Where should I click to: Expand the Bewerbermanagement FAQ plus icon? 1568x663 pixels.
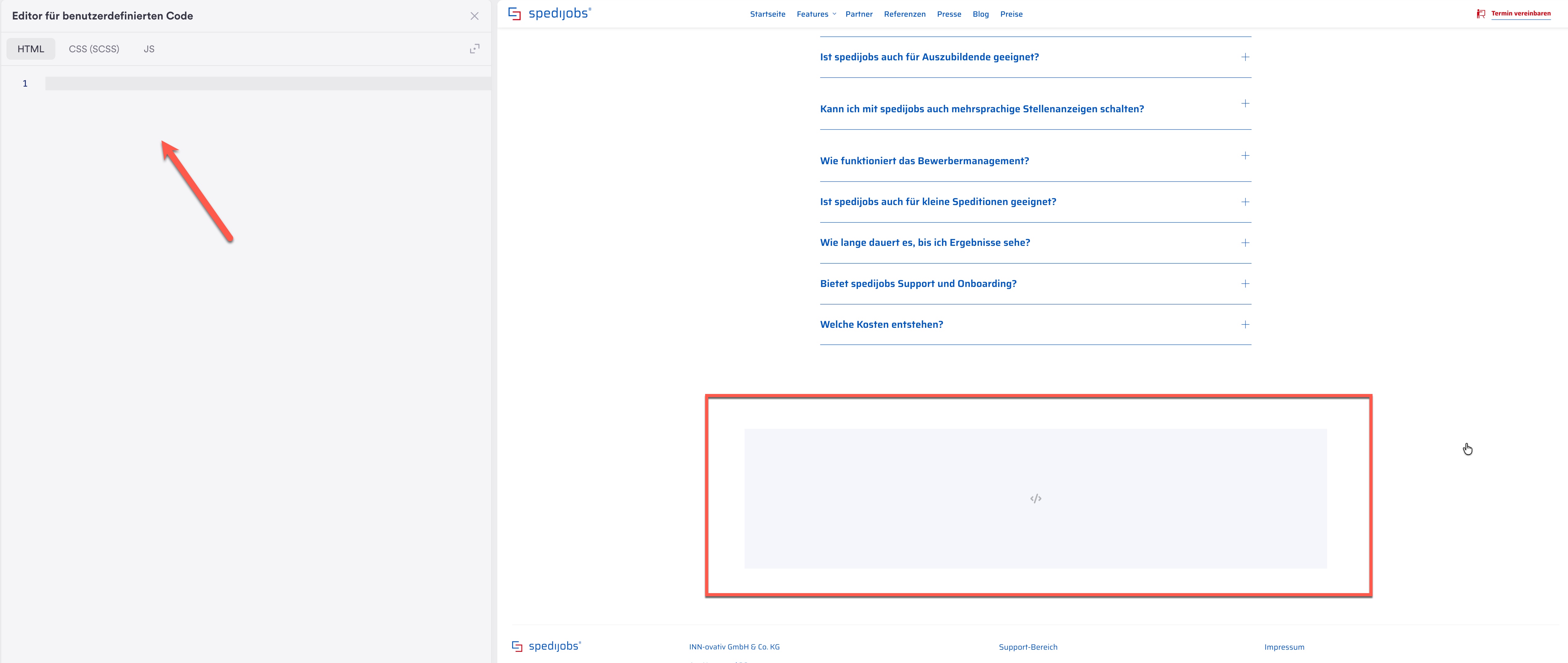[1245, 155]
